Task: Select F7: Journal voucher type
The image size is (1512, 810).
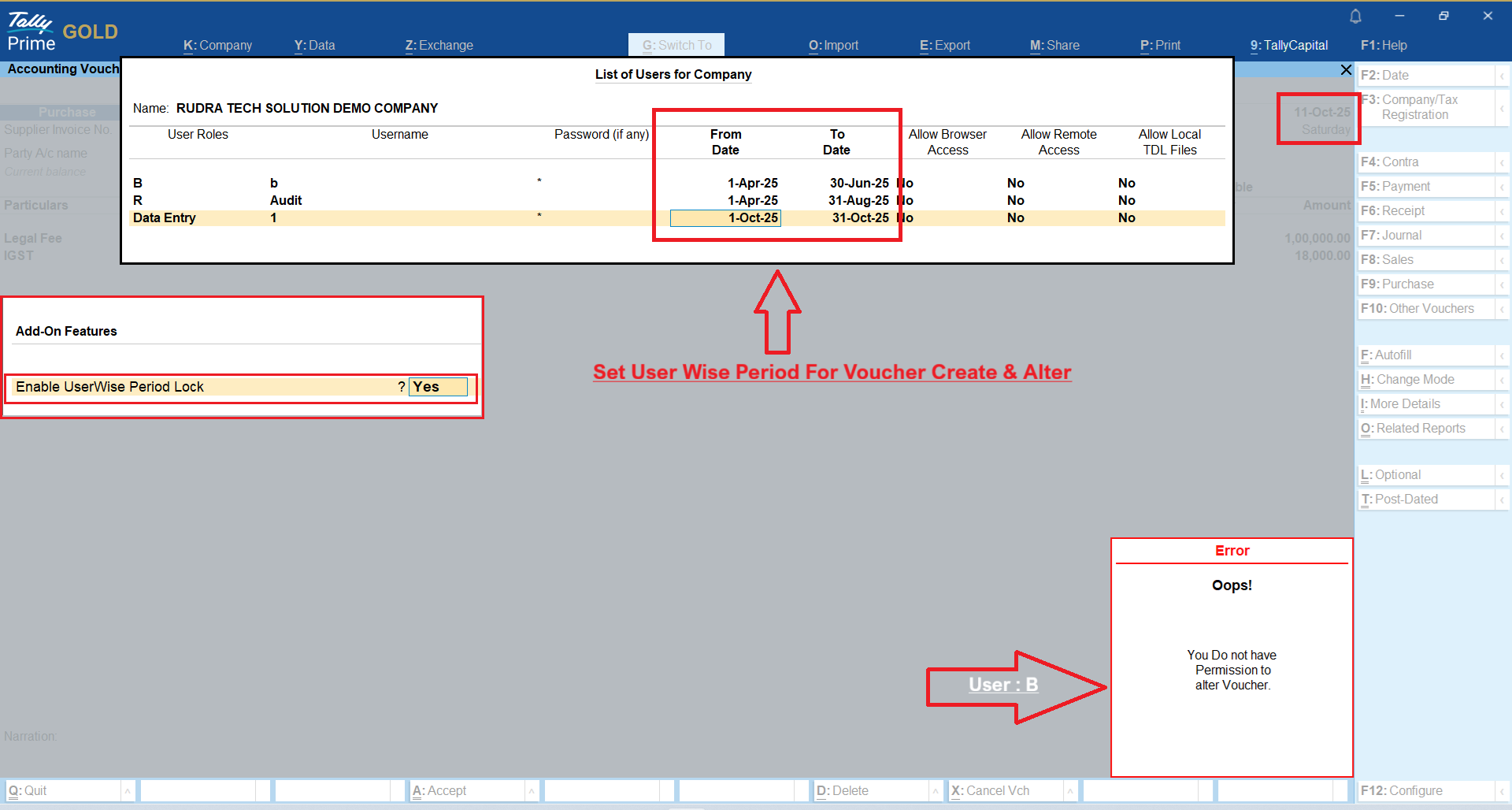Action: [1391, 236]
